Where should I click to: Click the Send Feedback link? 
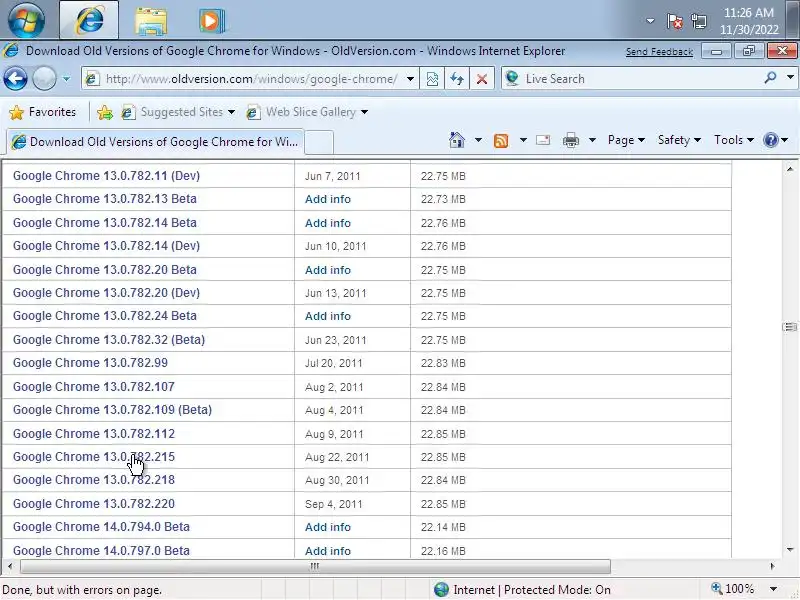[659, 52]
